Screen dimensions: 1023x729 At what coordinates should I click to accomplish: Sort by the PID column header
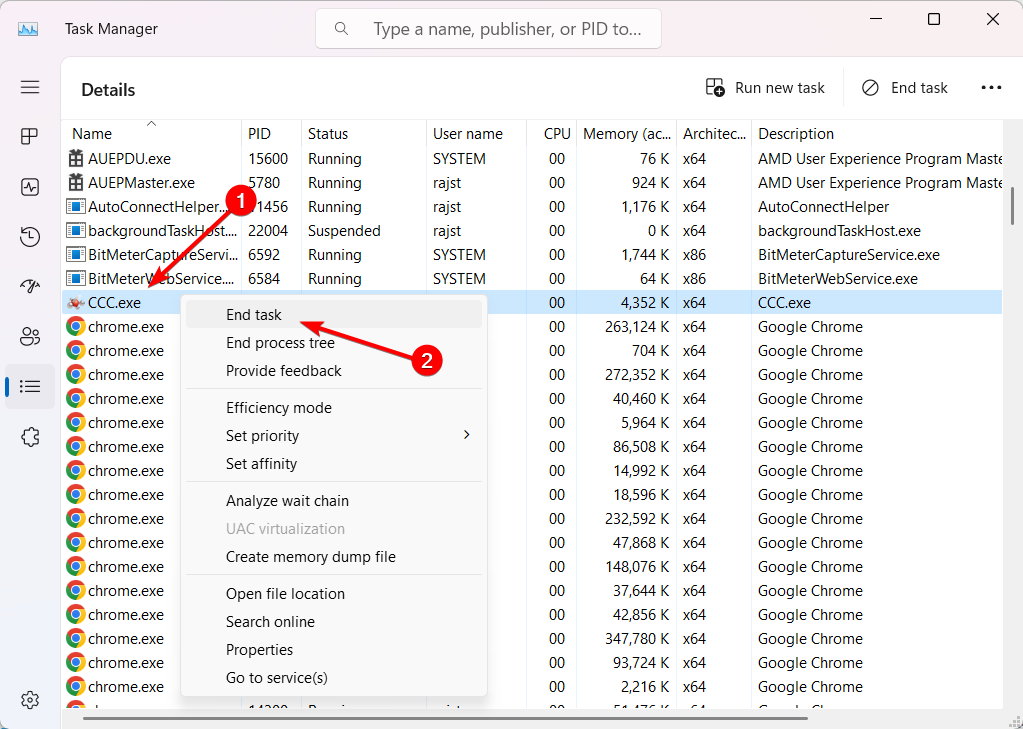tap(271, 133)
